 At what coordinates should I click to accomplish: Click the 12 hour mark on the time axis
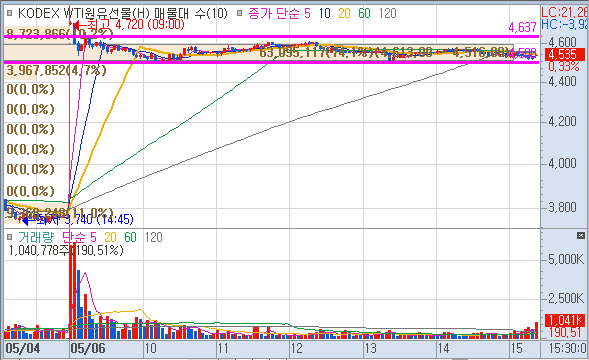point(296,348)
